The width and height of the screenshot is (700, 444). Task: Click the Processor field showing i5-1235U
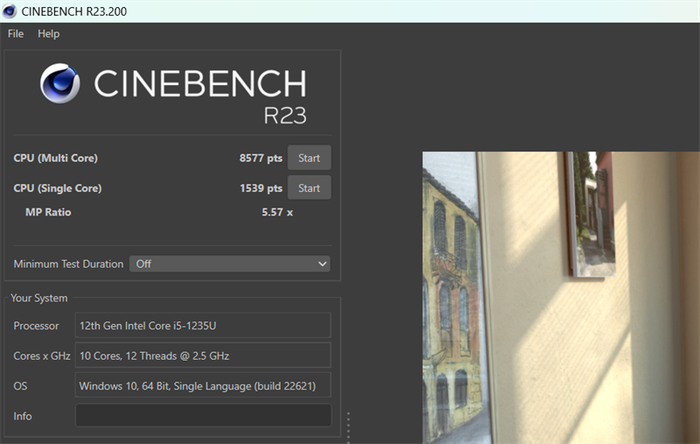pyautogui.click(x=203, y=325)
